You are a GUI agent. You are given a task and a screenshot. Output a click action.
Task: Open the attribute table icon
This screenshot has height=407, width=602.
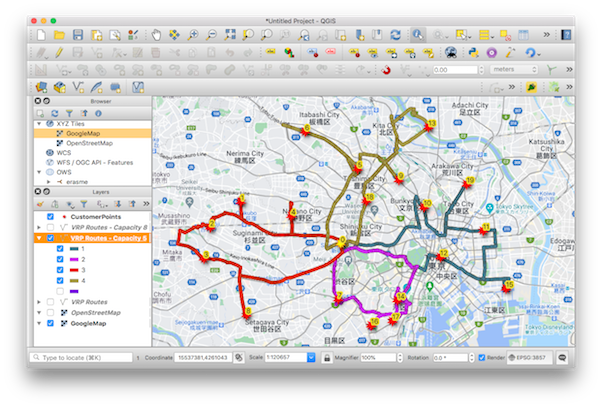point(523,35)
